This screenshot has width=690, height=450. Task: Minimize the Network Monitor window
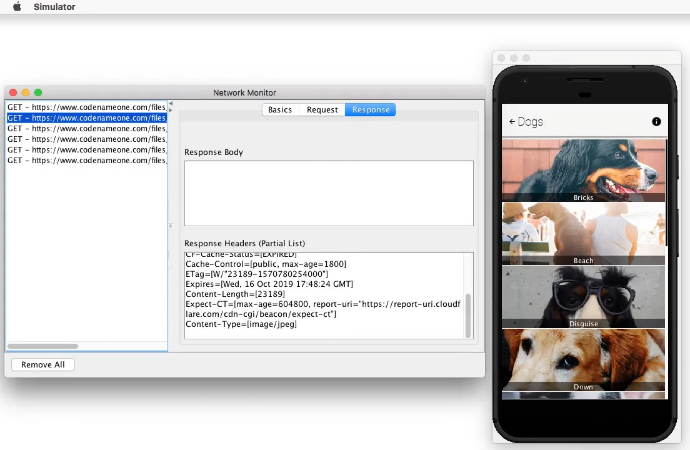tap(26, 92)
